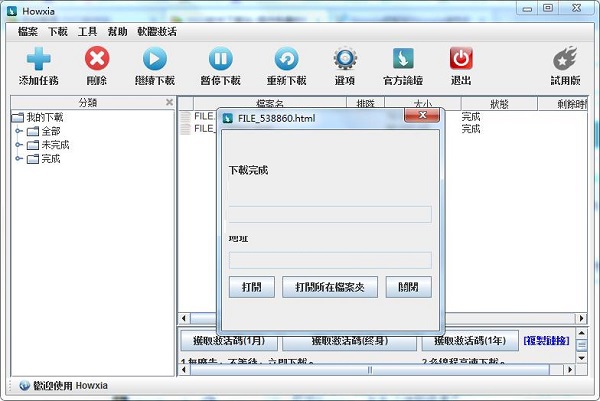Click the red 刪除 delete icon
This screenshot has height=401, width=600.
point(97,58)
